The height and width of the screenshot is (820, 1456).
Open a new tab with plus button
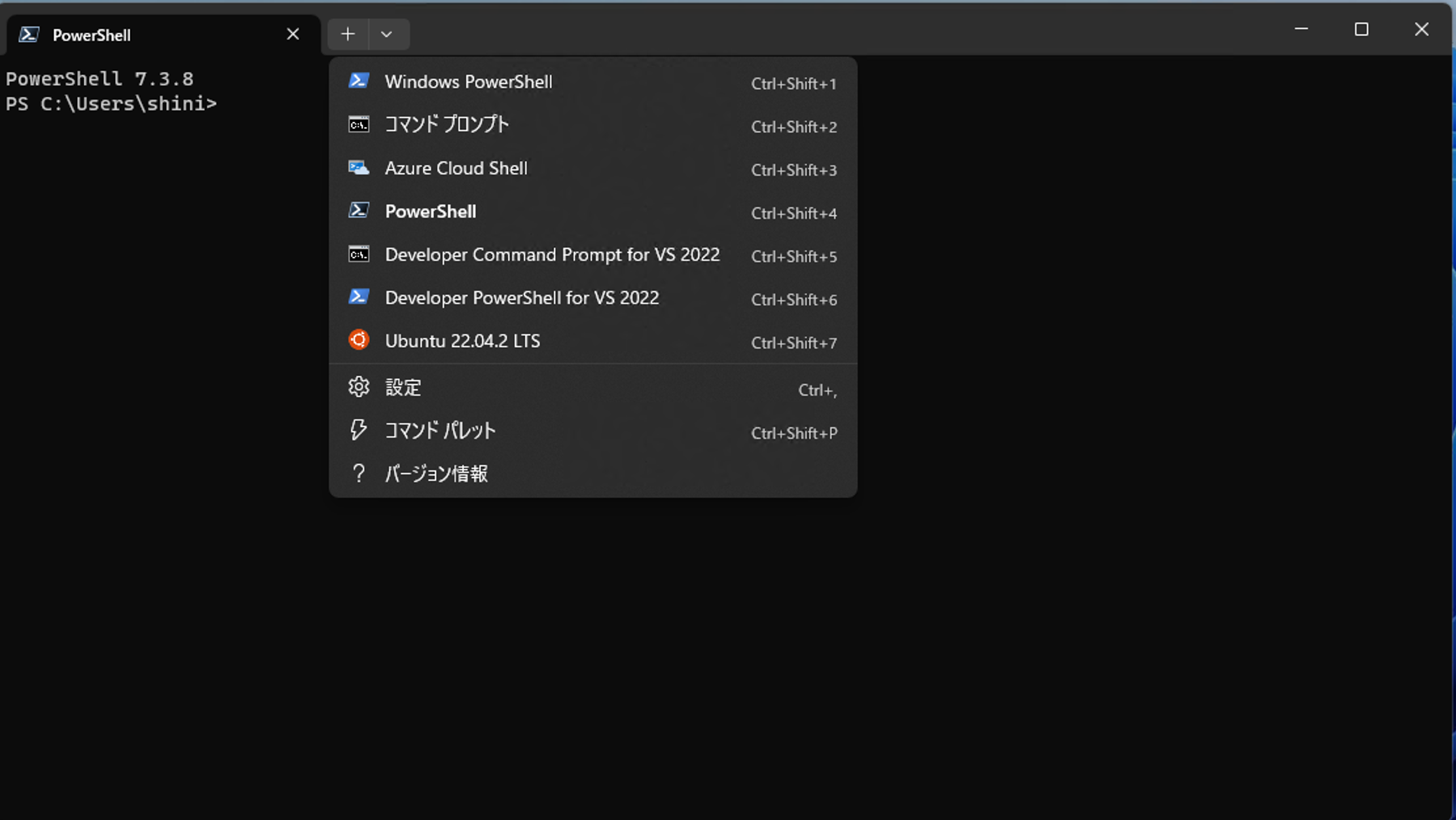(348, 34)
